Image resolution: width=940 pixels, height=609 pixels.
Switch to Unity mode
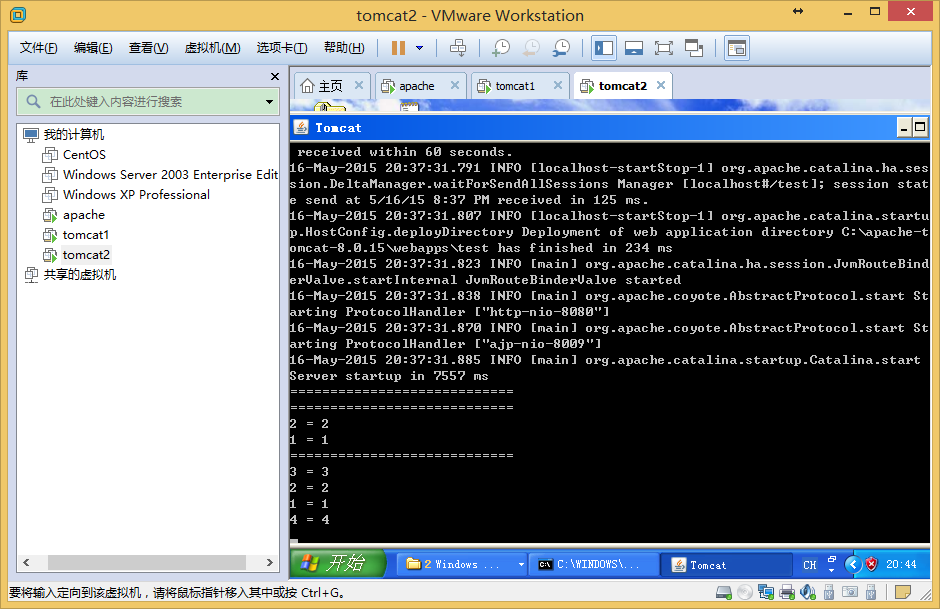point(694,48)
